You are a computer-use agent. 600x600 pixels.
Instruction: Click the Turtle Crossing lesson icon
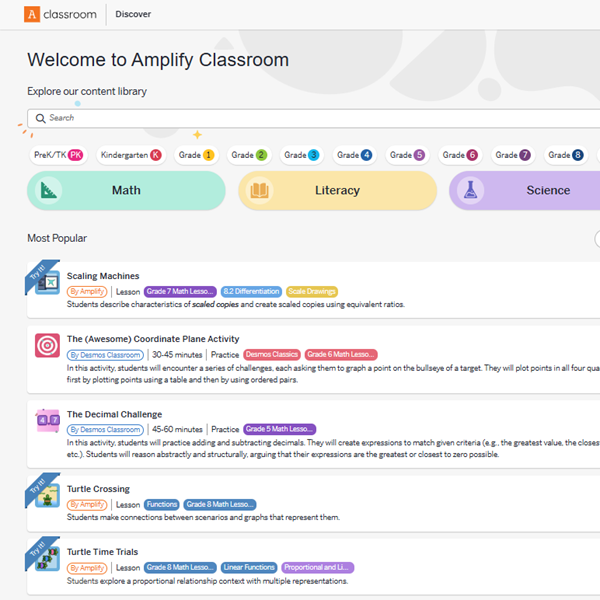point(47,495)
